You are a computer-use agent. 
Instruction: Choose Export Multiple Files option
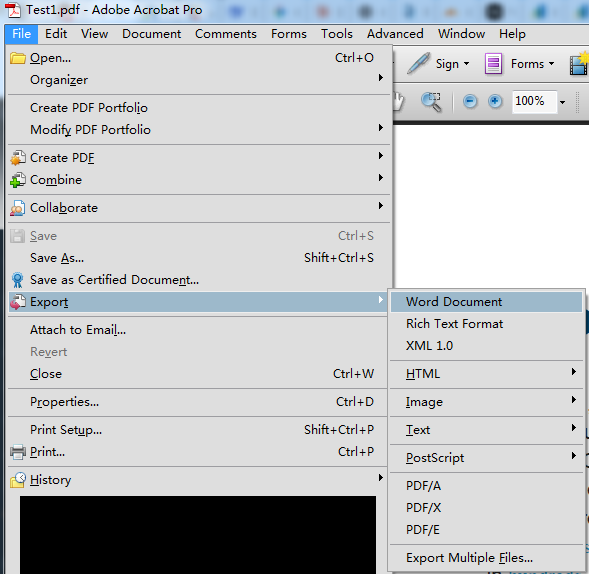coord(486,558)
